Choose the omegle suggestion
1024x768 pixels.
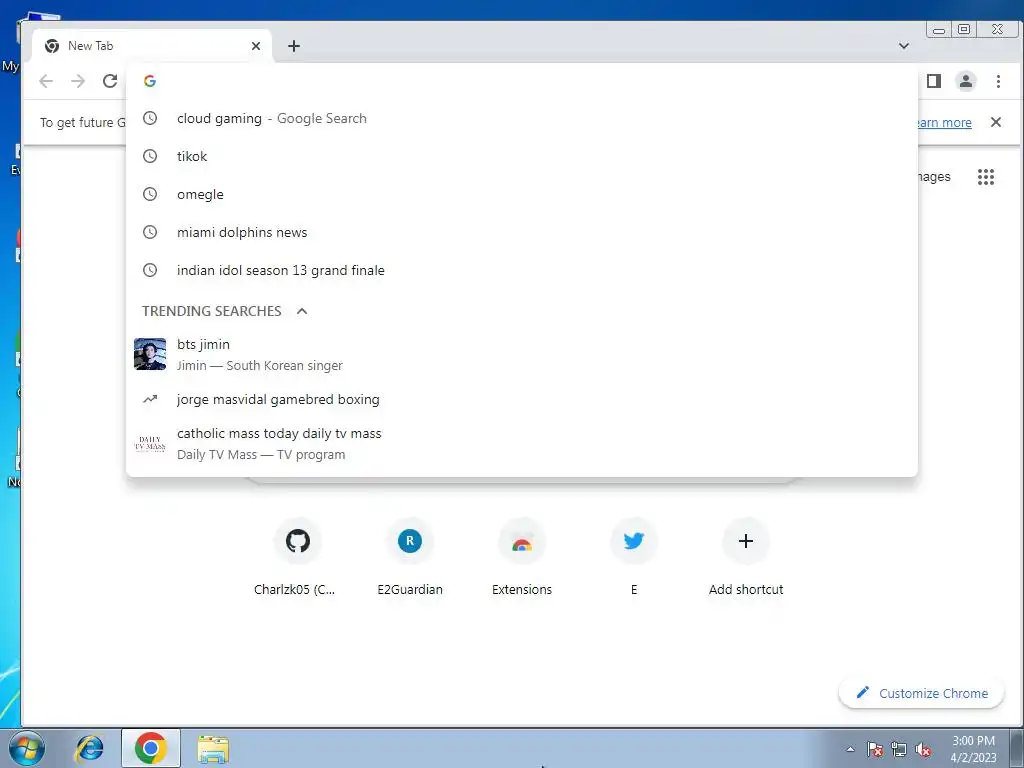click(522, 194)
